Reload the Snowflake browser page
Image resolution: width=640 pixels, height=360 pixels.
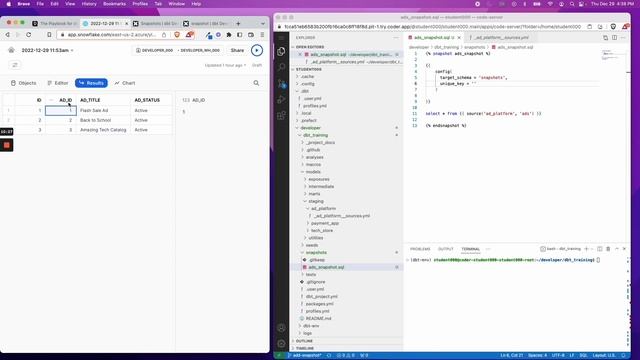[29, 35]
